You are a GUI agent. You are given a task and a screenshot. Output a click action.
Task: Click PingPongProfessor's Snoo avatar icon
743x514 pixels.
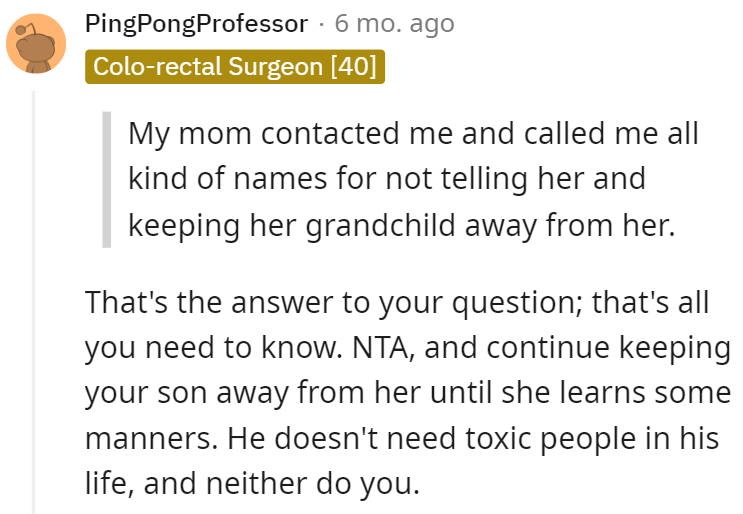36,45
